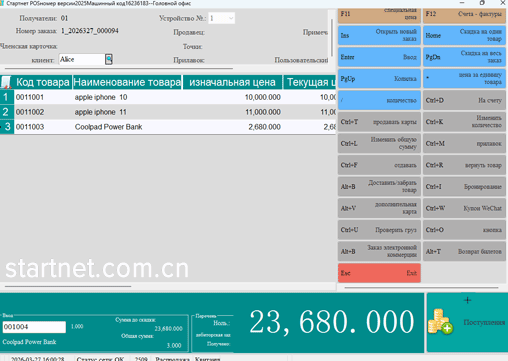The width and height of the screenshot is (508, 361).
Task: Select the apple iphone 10 row
Action: point(168,97)
